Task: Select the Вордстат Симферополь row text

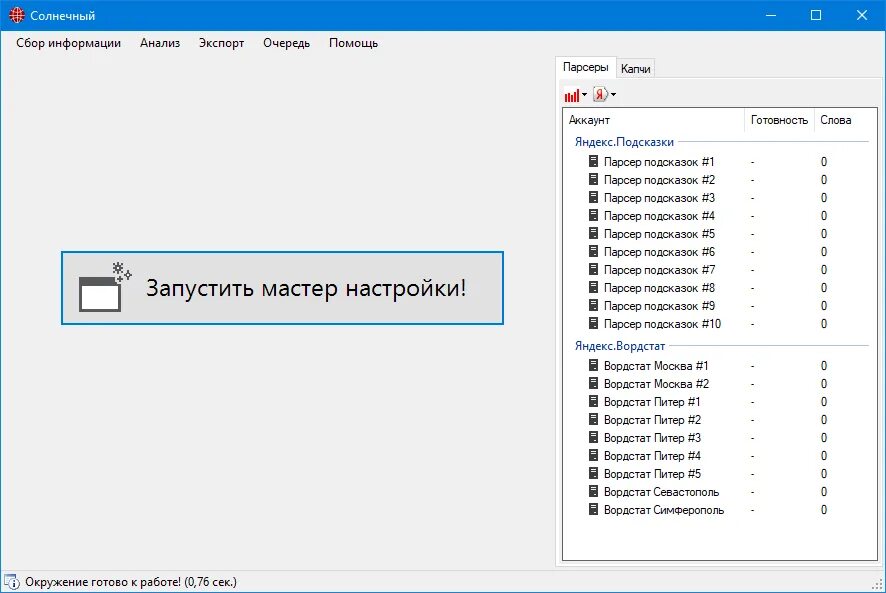Action: pos(664,510)
